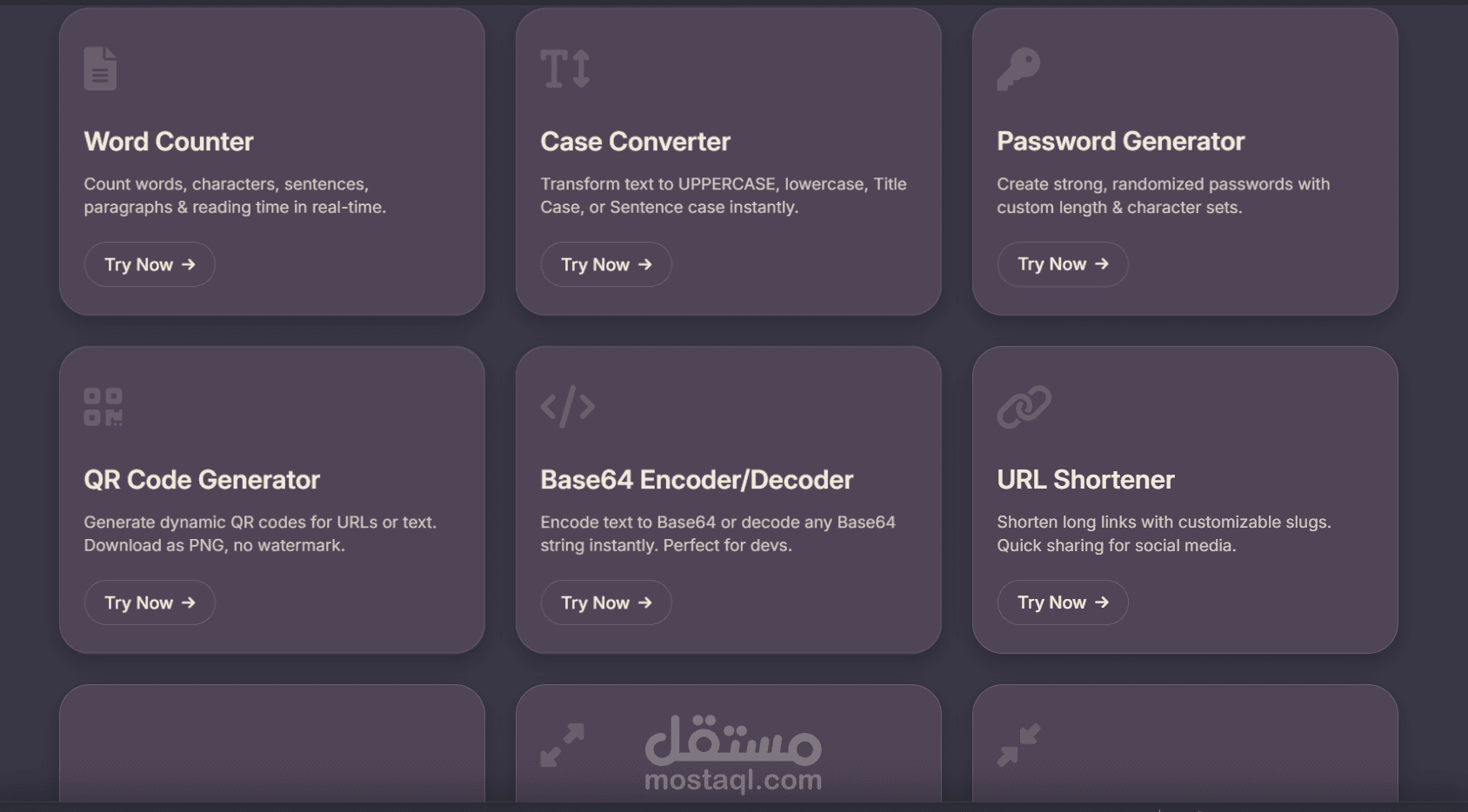Open Base64 Encoder/Decoder Try Now button

[x=606, y=602]
